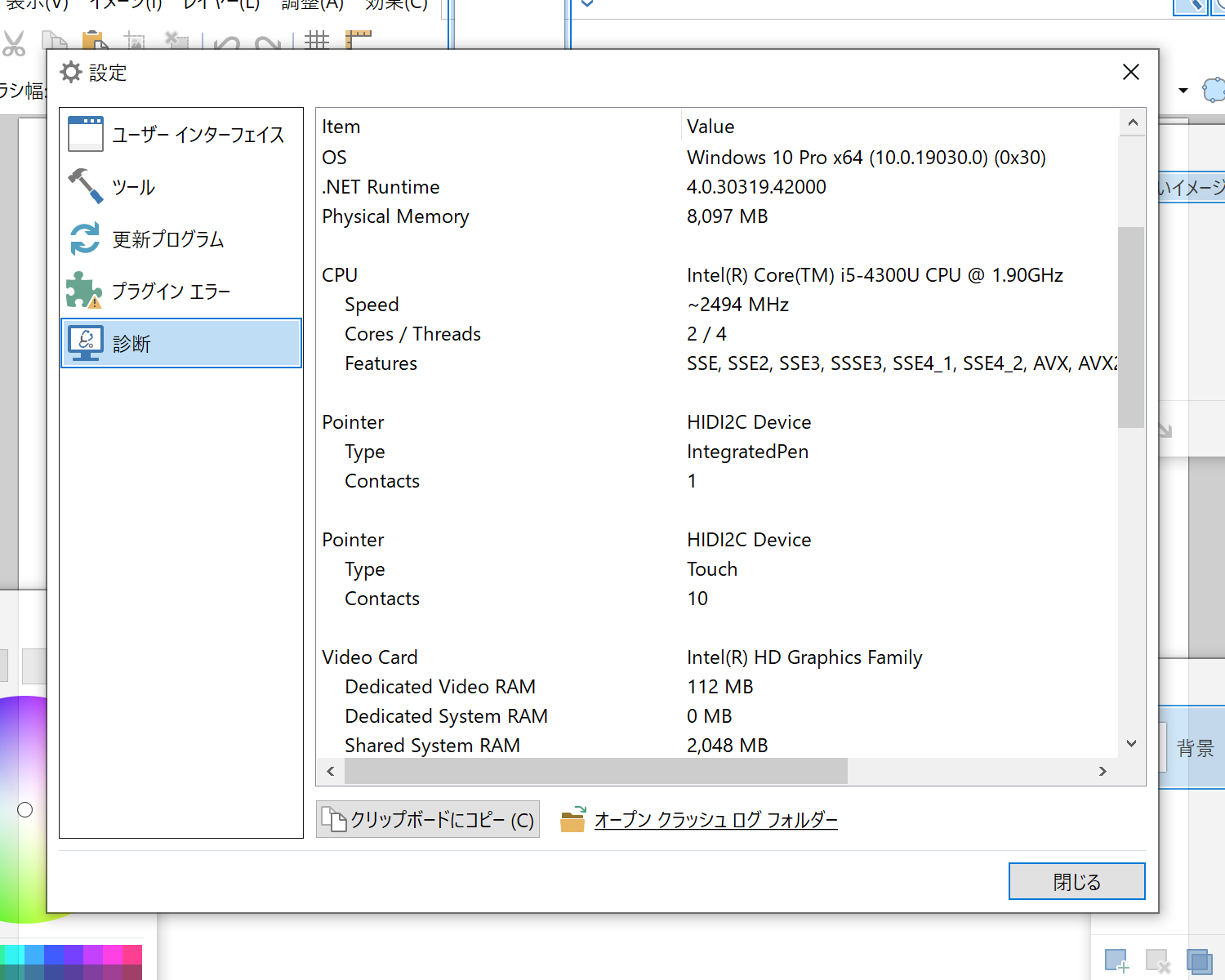This screenshot has height=980, width=1225.
Task: Select the 'Dedicated System RAM' row label
Action: click(446, 716)
